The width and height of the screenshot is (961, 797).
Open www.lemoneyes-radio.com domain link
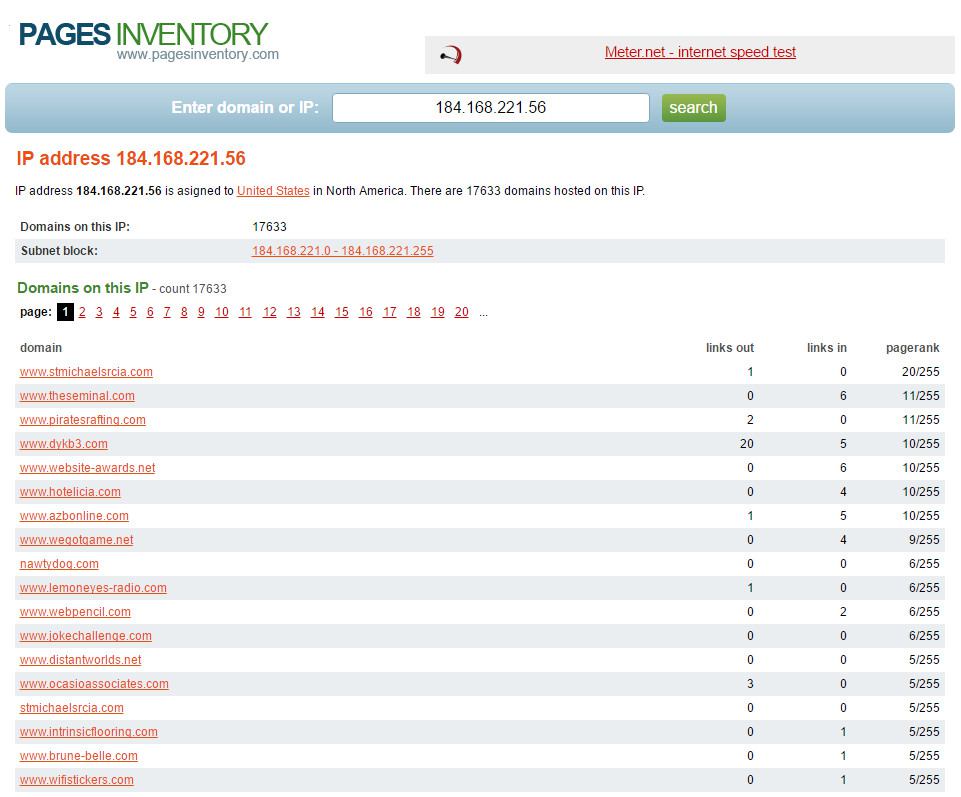coord(93,588)
